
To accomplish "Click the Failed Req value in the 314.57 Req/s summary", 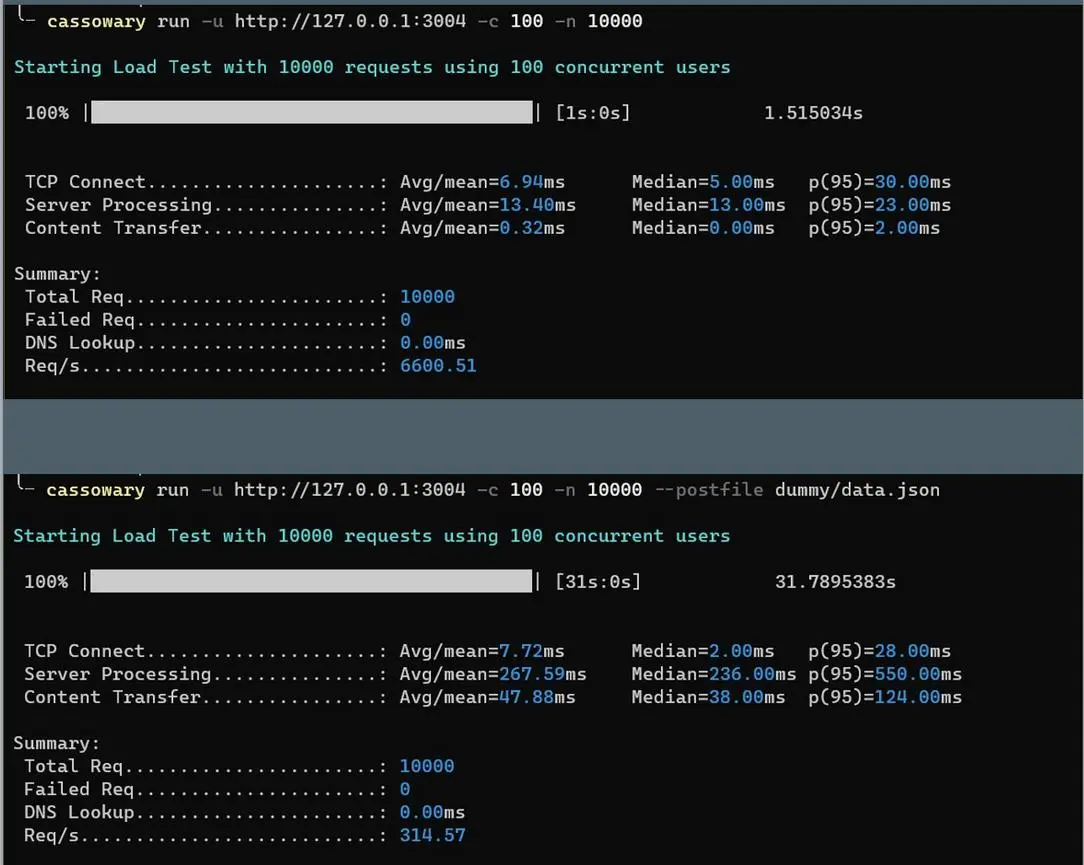I will click(404, 789).
